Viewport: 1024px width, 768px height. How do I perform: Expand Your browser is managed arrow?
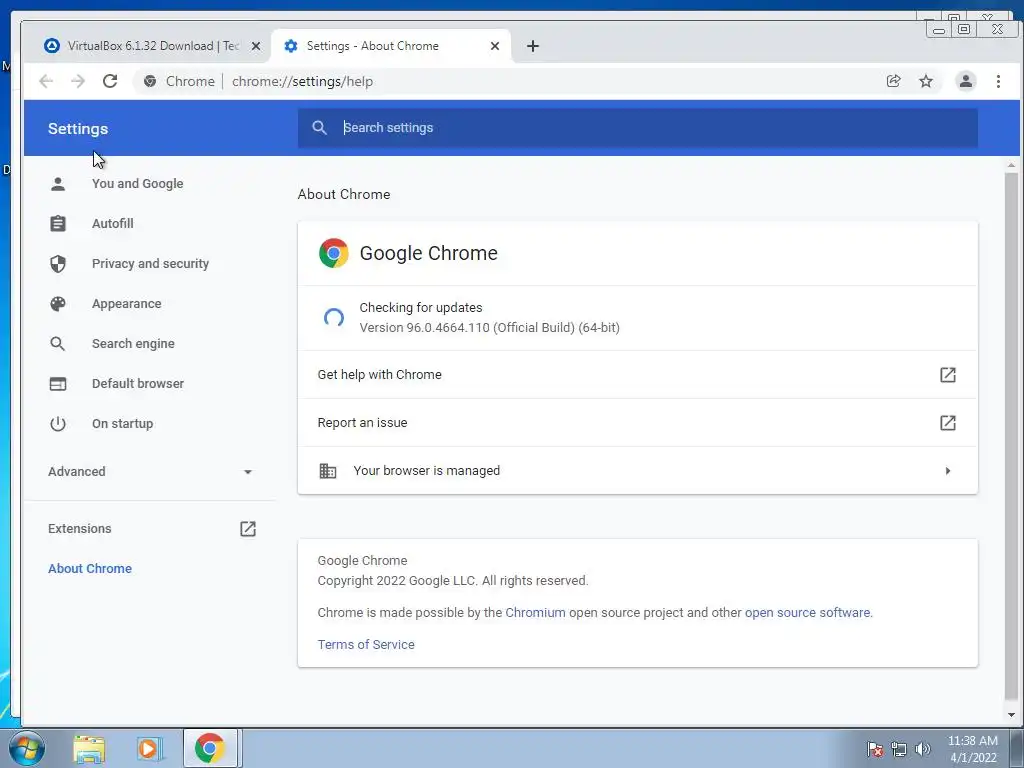(x=948, y=471)
